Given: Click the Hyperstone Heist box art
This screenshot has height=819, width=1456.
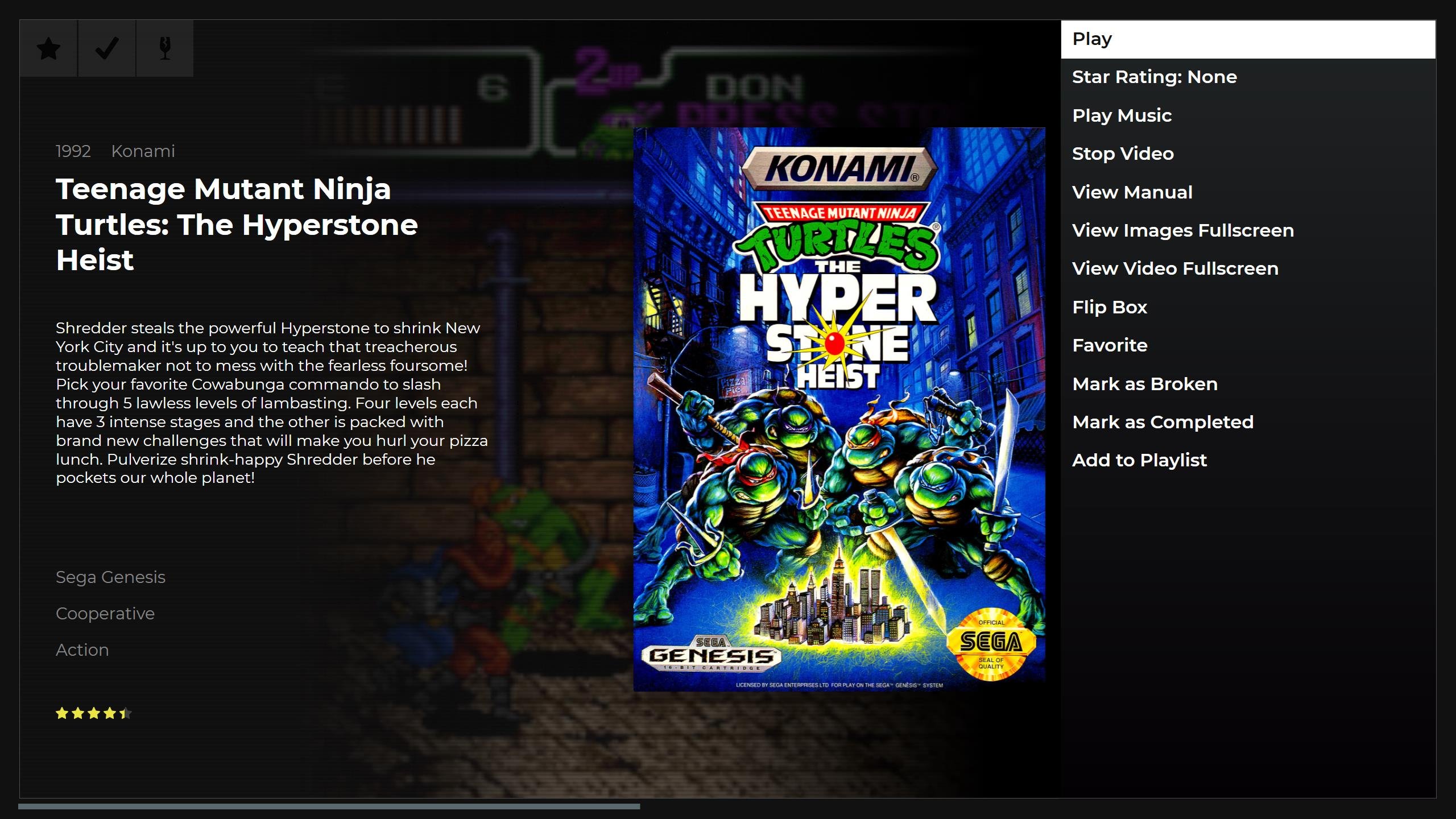Looking at the screenshot, I should click(839, 409).
